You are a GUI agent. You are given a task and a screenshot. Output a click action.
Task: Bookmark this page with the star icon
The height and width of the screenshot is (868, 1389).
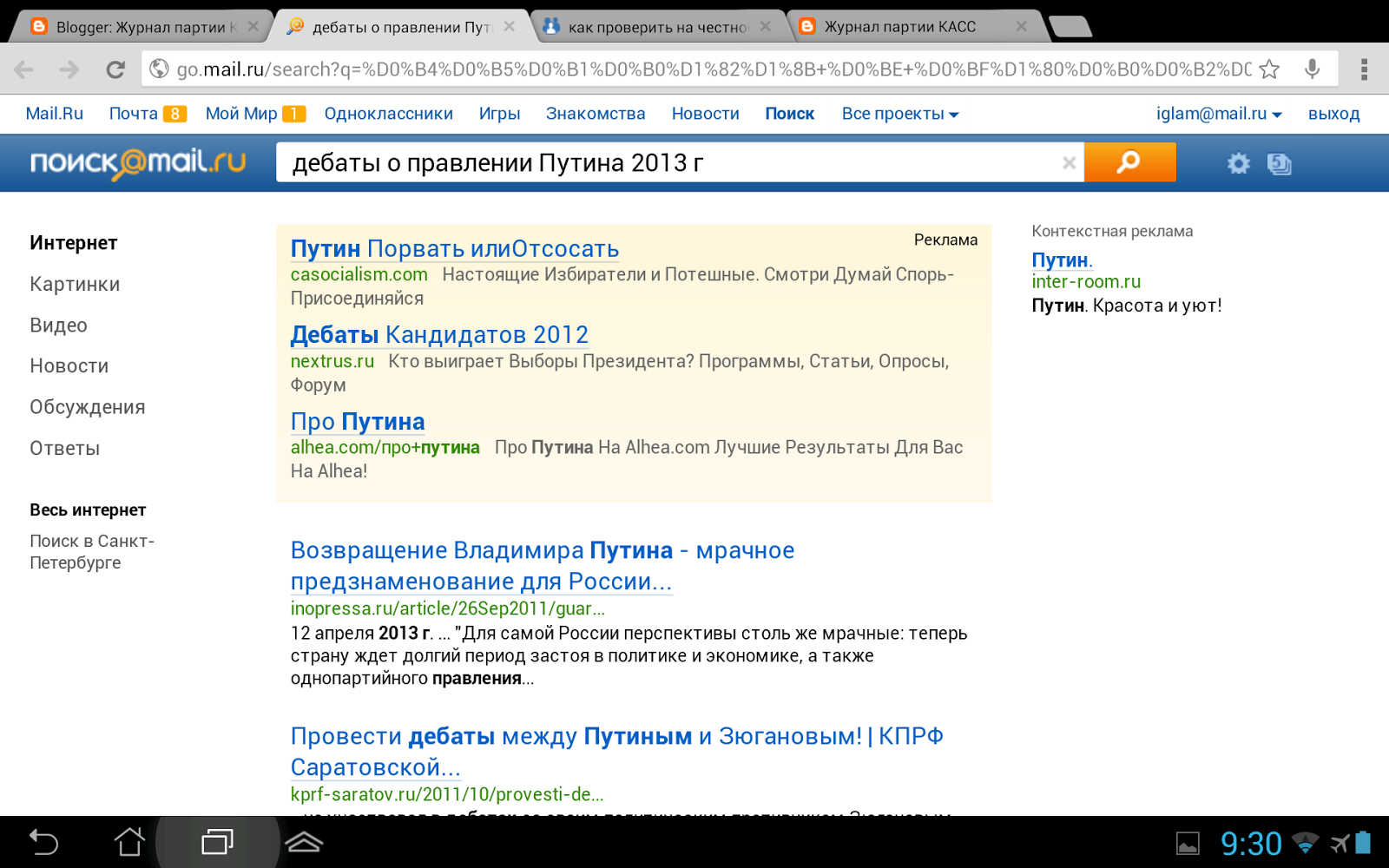(1269, 69)
